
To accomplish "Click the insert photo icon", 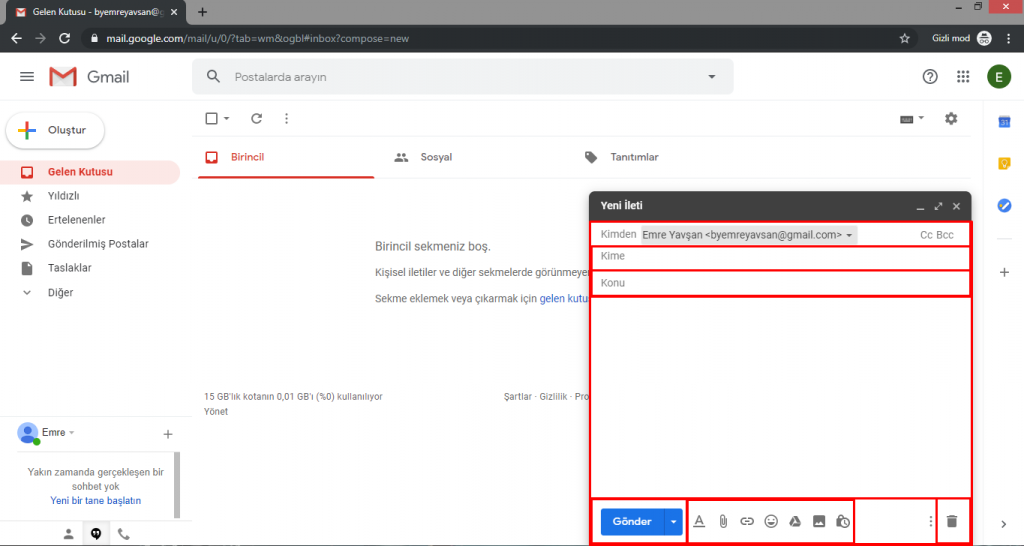I will [819, 521].
